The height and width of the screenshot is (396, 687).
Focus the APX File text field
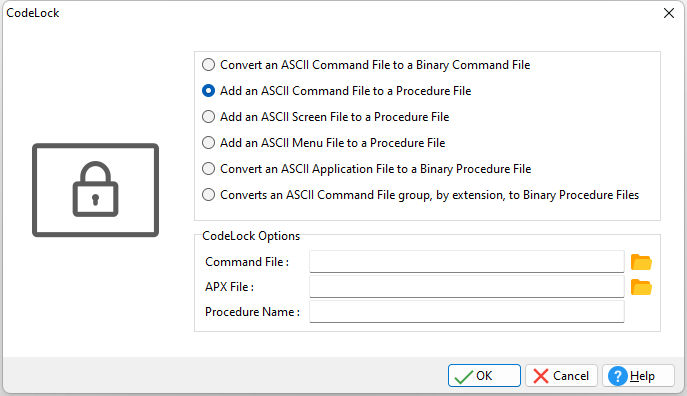[x=467, y=286]
